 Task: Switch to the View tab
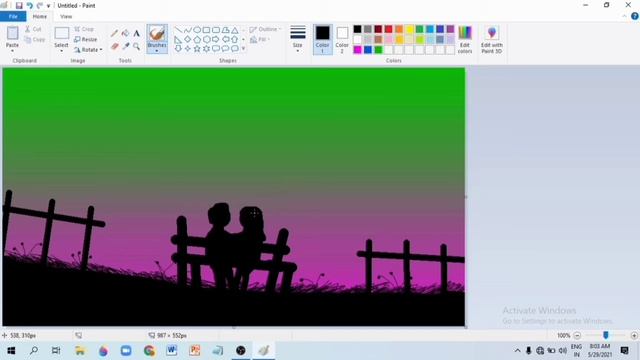[66, 16]
